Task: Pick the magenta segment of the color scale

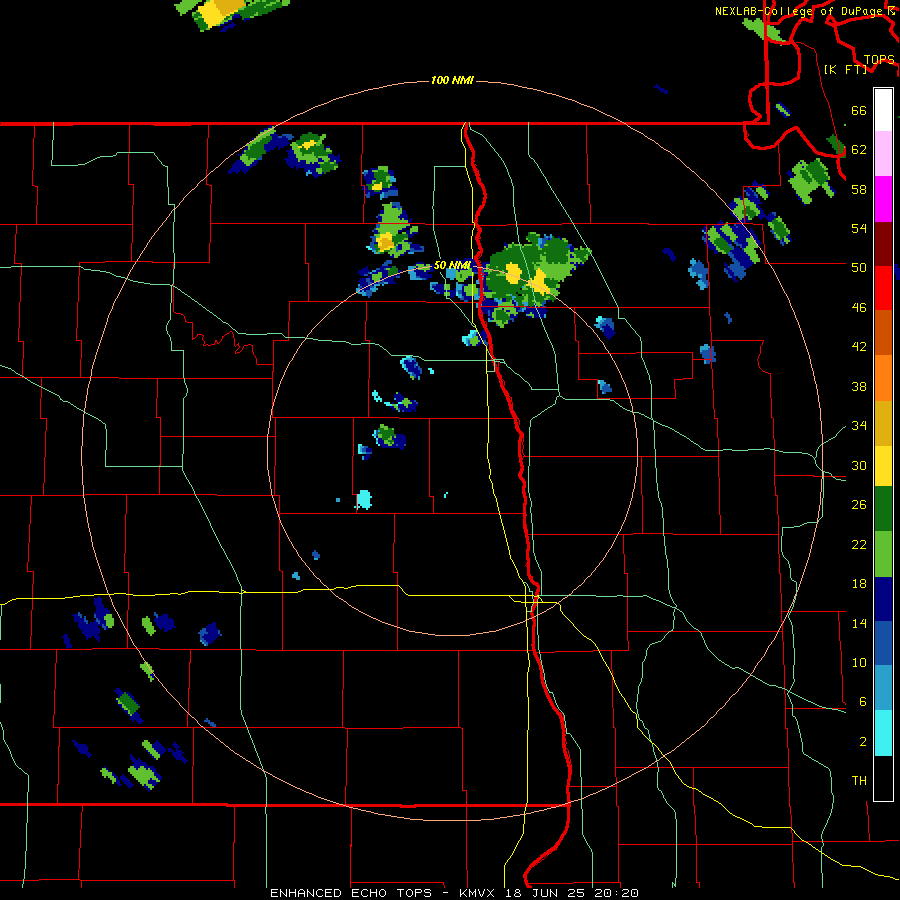Action: point(883,199)
